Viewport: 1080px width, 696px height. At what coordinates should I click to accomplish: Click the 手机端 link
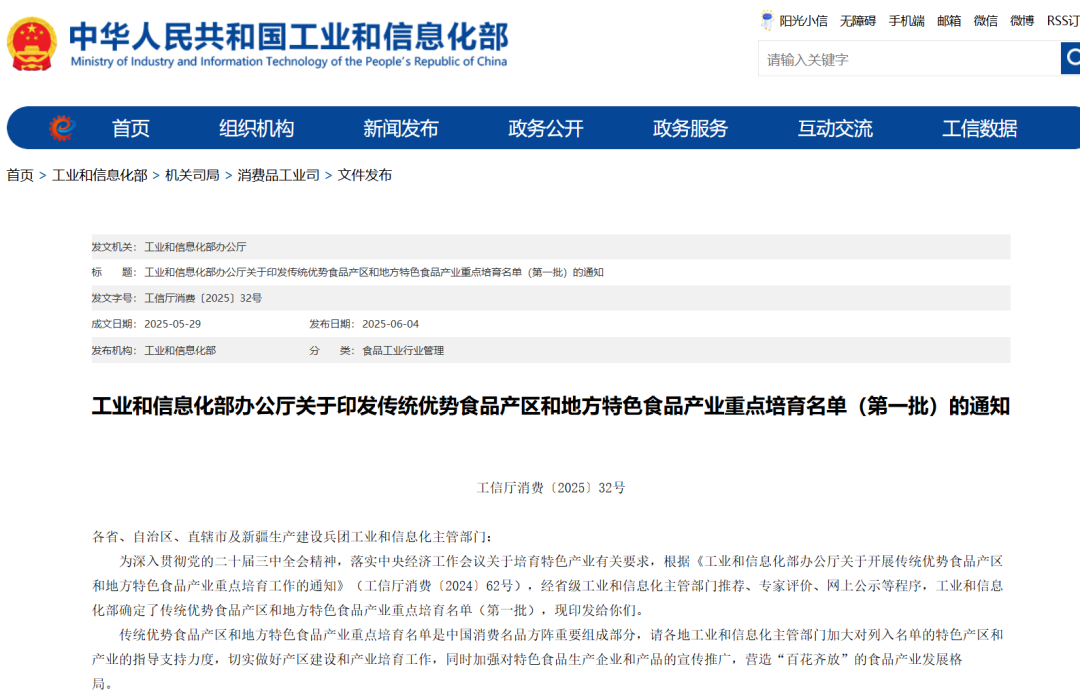click(x=906, y=21)
